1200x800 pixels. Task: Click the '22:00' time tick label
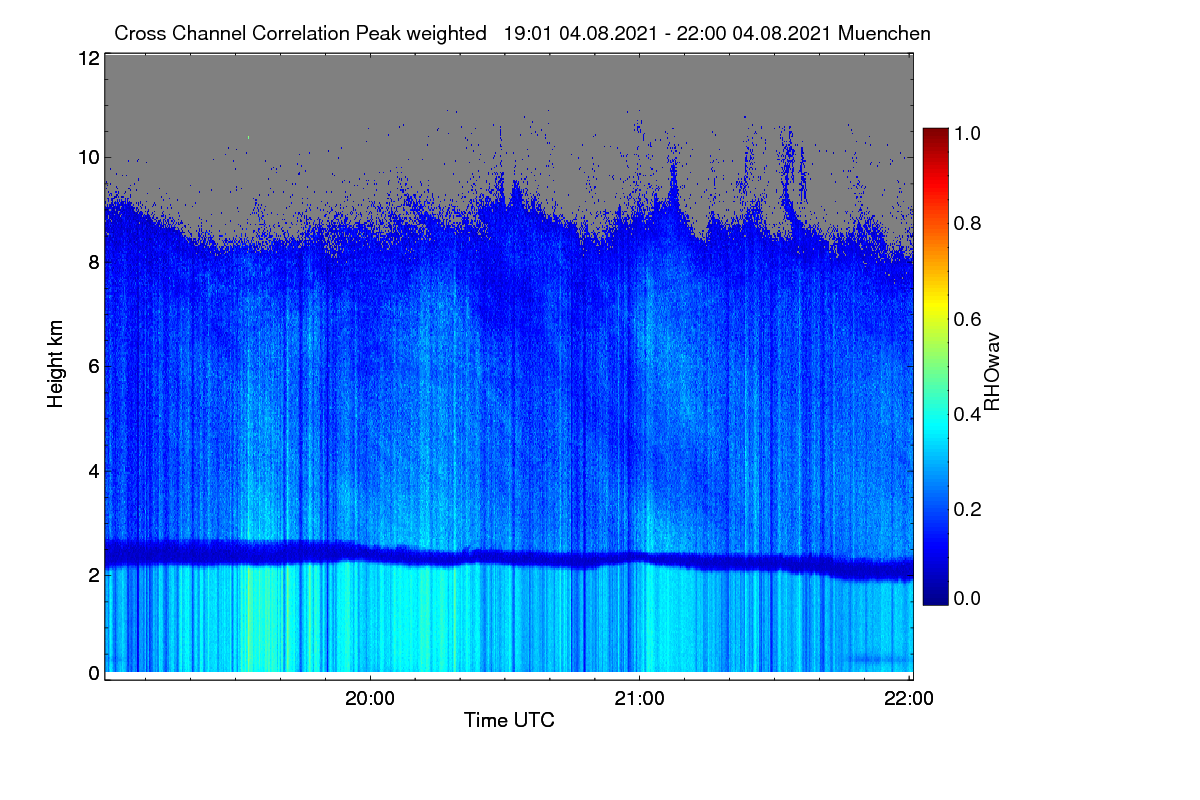coord(909,699)
